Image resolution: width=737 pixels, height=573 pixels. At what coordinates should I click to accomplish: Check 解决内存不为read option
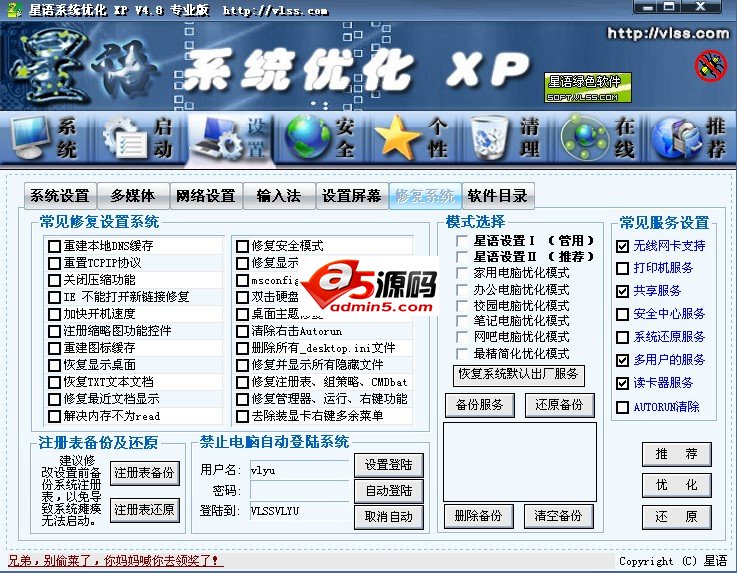pos(55,416)
